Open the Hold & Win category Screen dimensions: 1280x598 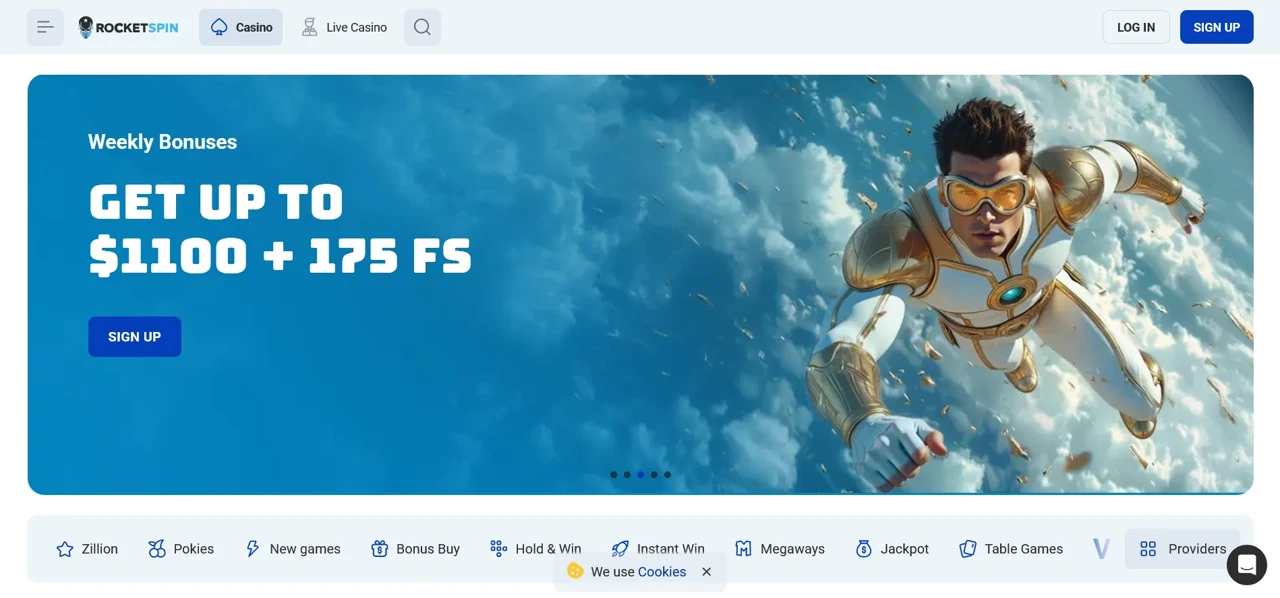(x=536, y=549)
